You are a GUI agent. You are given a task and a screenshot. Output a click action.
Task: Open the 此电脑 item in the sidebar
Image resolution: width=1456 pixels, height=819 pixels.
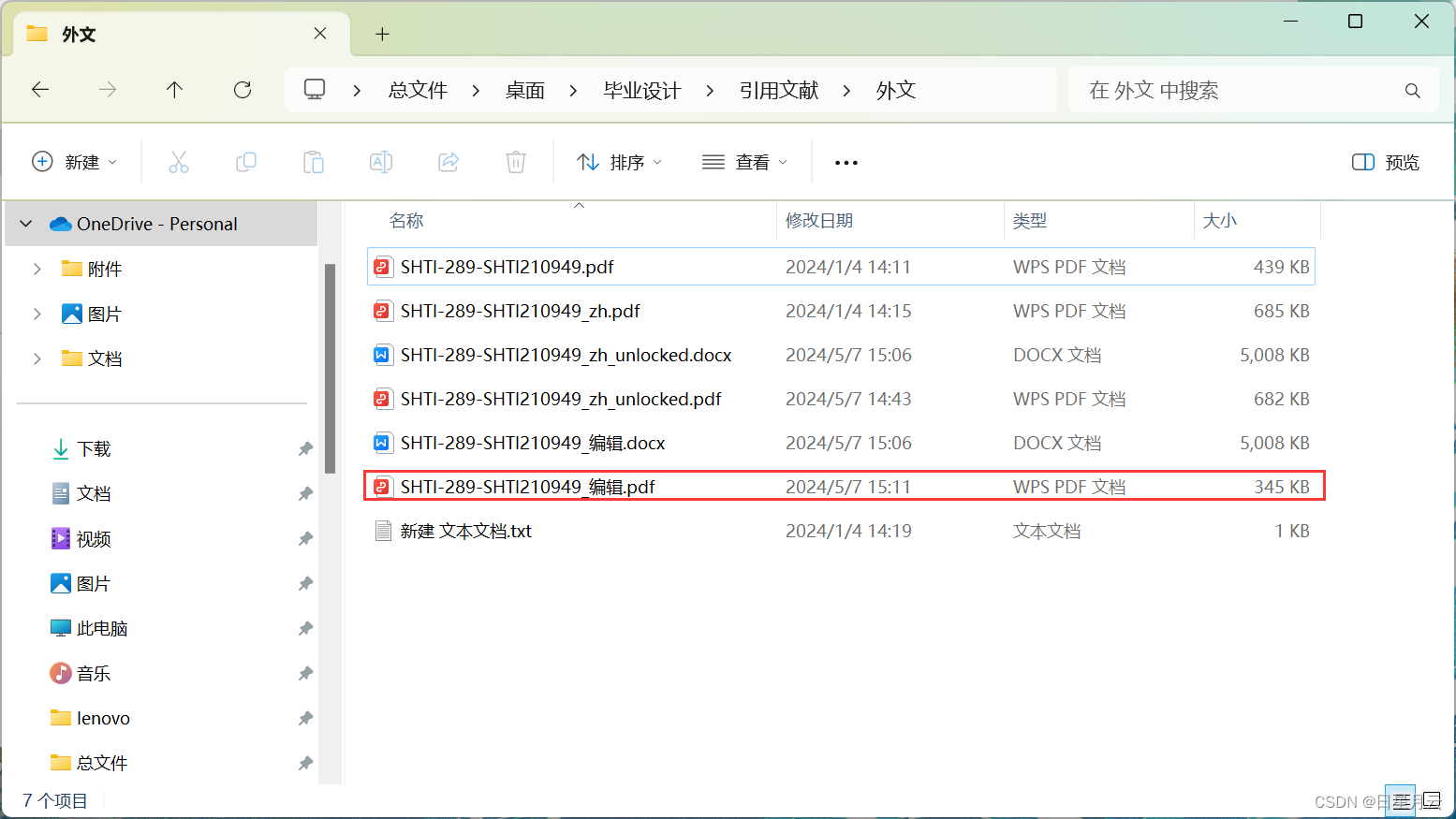[x=101, y=629]
